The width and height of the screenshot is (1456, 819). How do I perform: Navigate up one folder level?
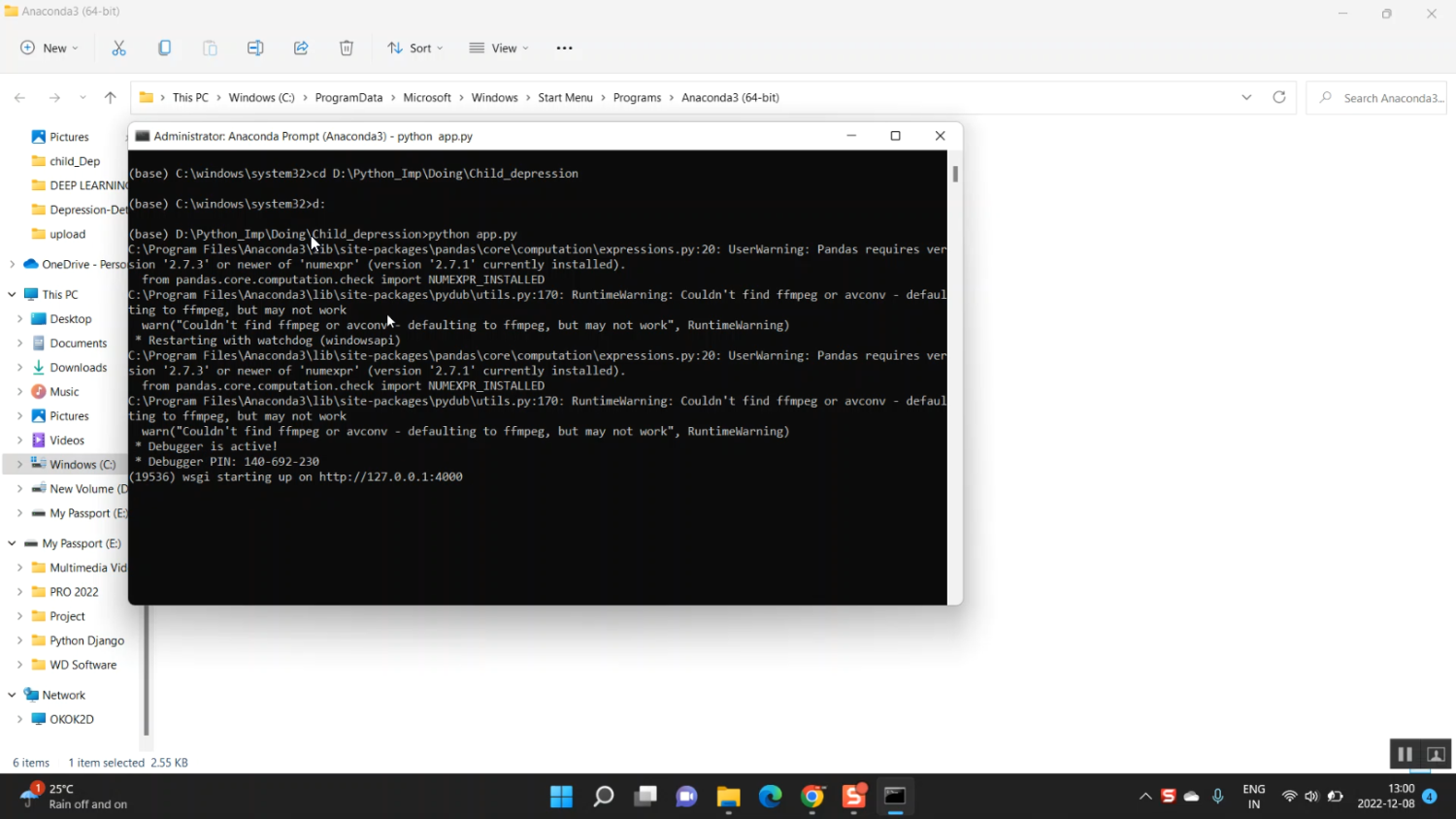pos(111,97)
